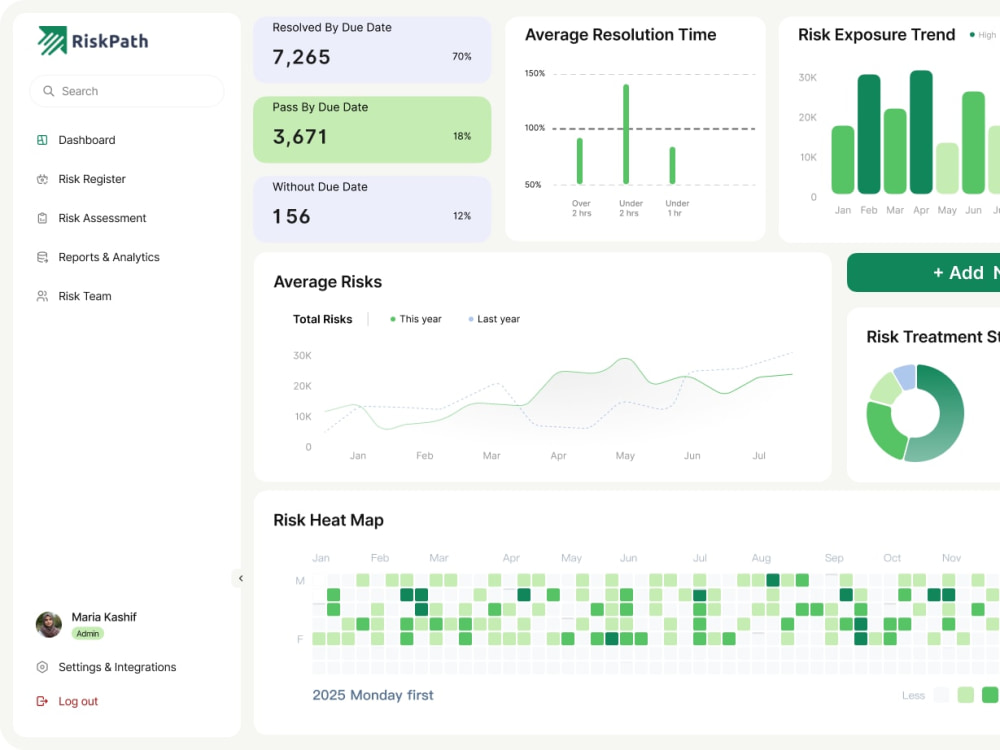This screenshot has height=750, width=1000.
Task: Click the Apr bar in Risk Exposure Trend
Action: click(x=921, y=132)
